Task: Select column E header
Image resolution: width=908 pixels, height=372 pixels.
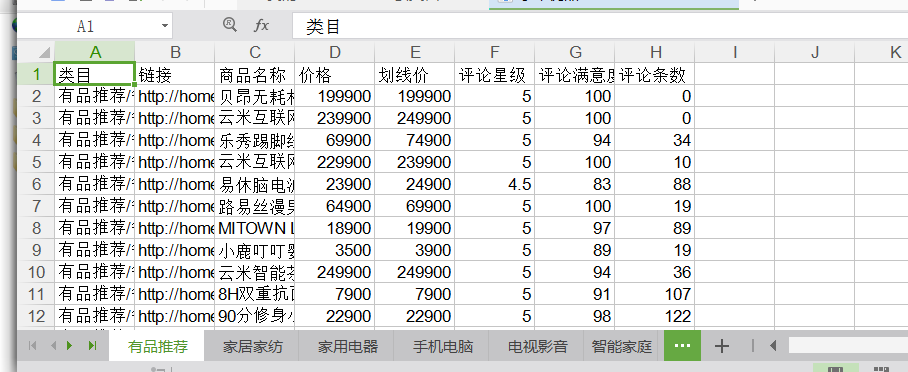Action: [415, 52]
